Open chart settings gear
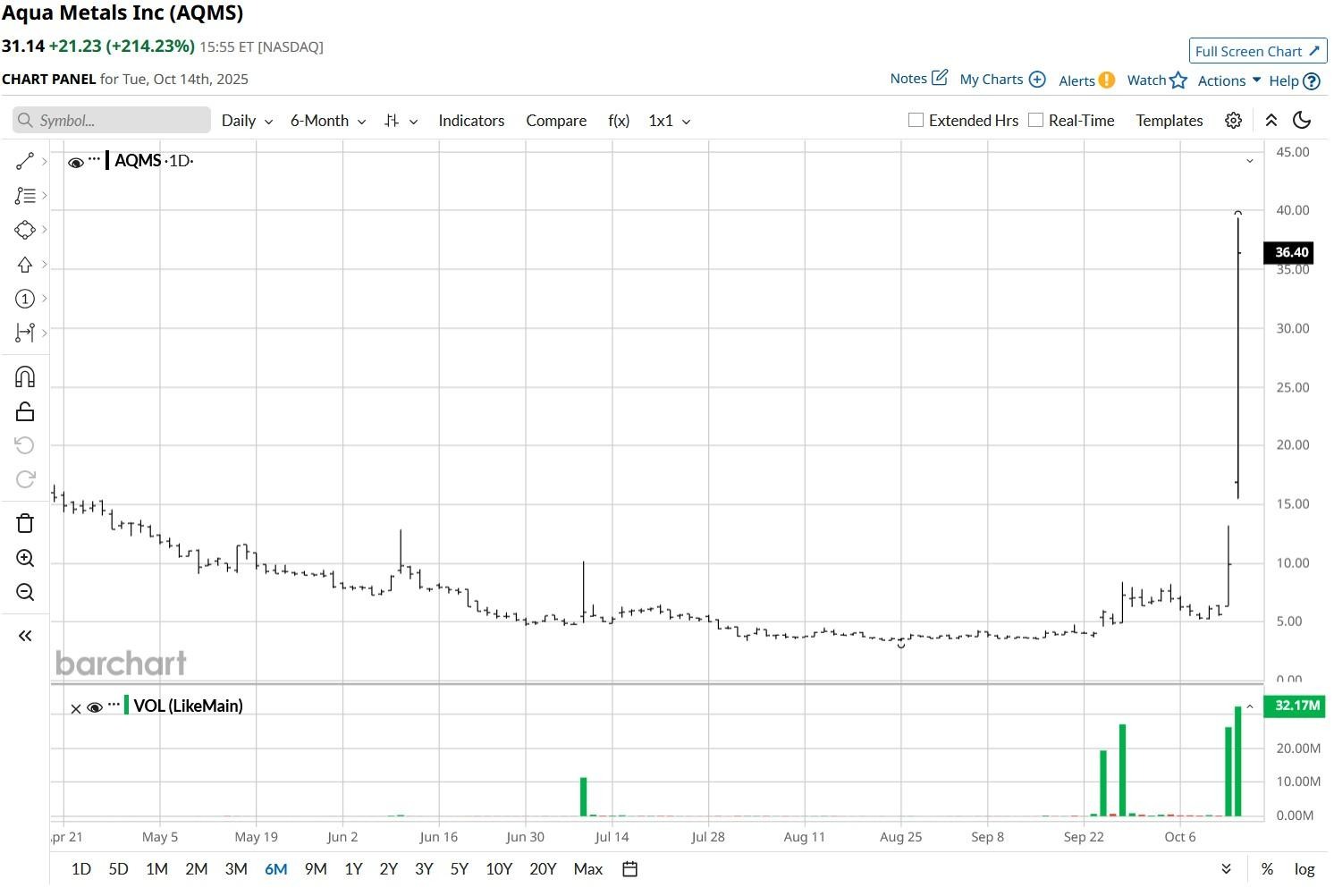The height and width of the screenshot is (896, 1334). (x=1233, y=121)
